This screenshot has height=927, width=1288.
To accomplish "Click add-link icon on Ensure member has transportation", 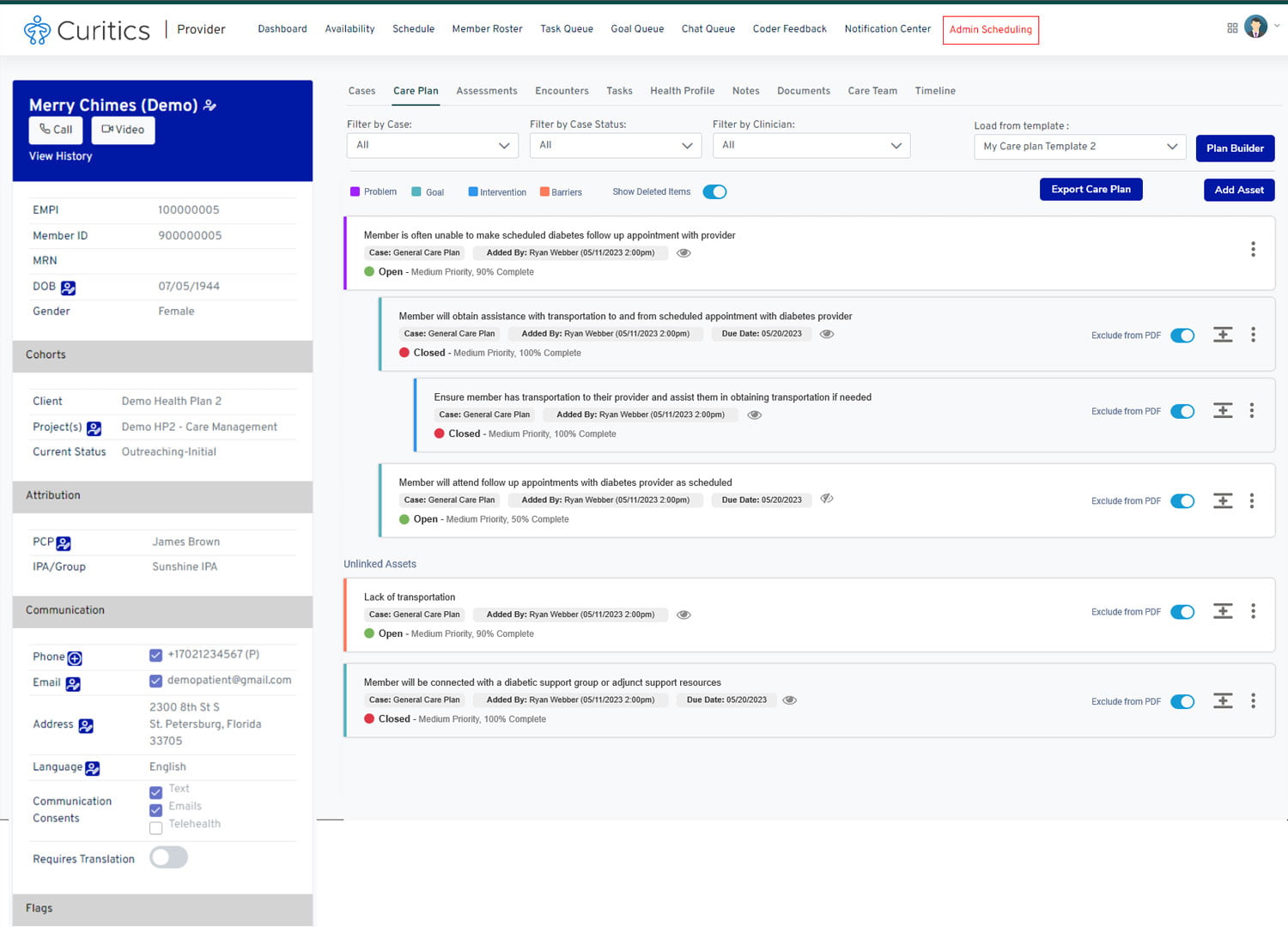I will (1223, 410).
